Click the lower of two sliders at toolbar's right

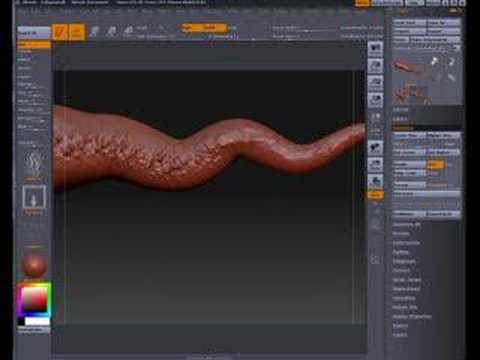coord(305,36)
